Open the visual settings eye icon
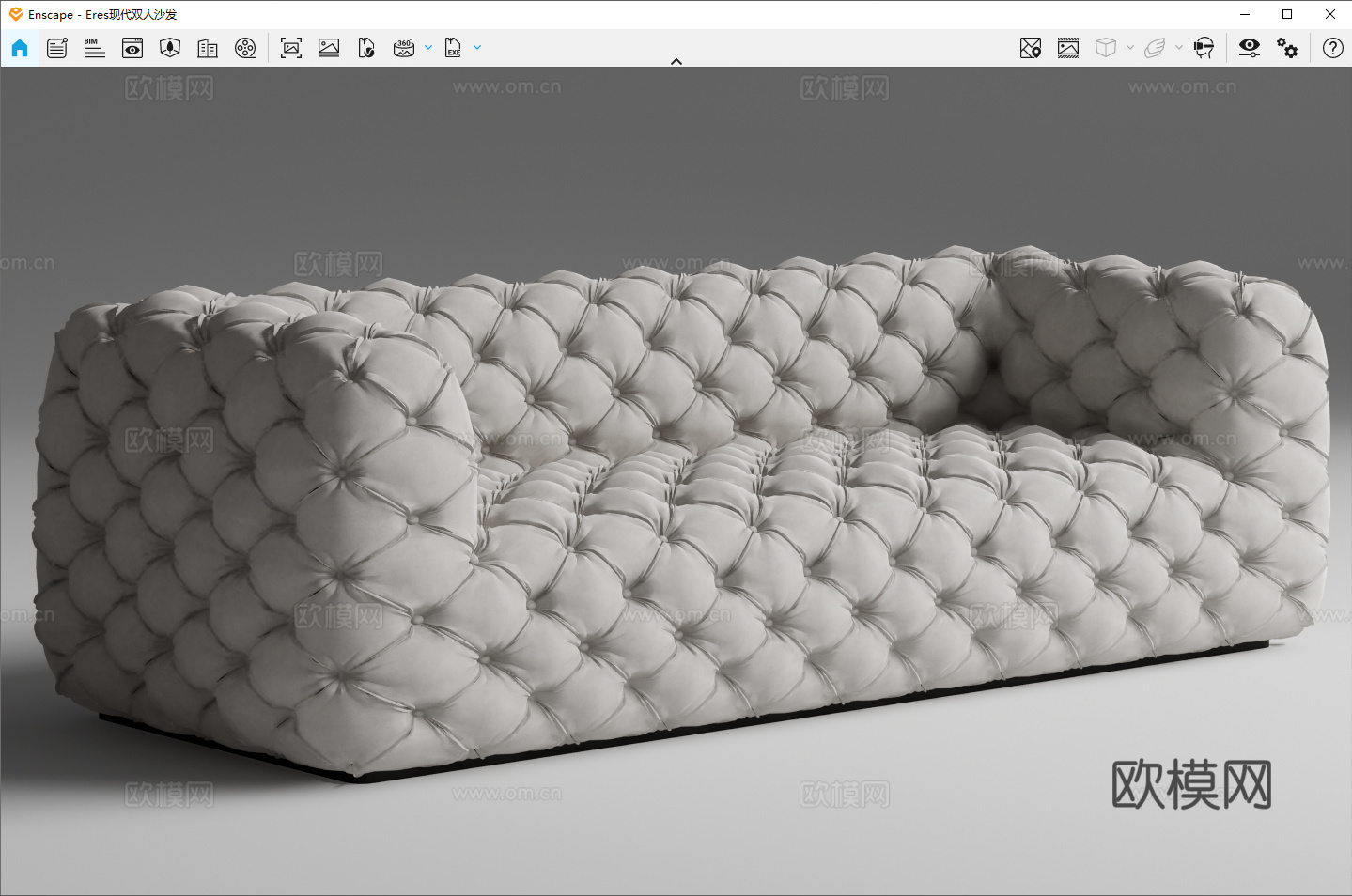 coord(1250,48)
